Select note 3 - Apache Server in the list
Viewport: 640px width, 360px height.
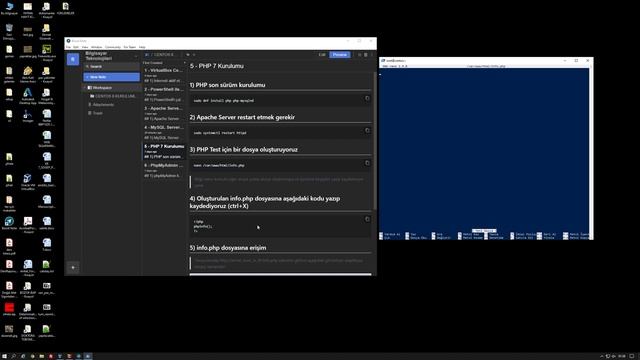tap(163, 113)
